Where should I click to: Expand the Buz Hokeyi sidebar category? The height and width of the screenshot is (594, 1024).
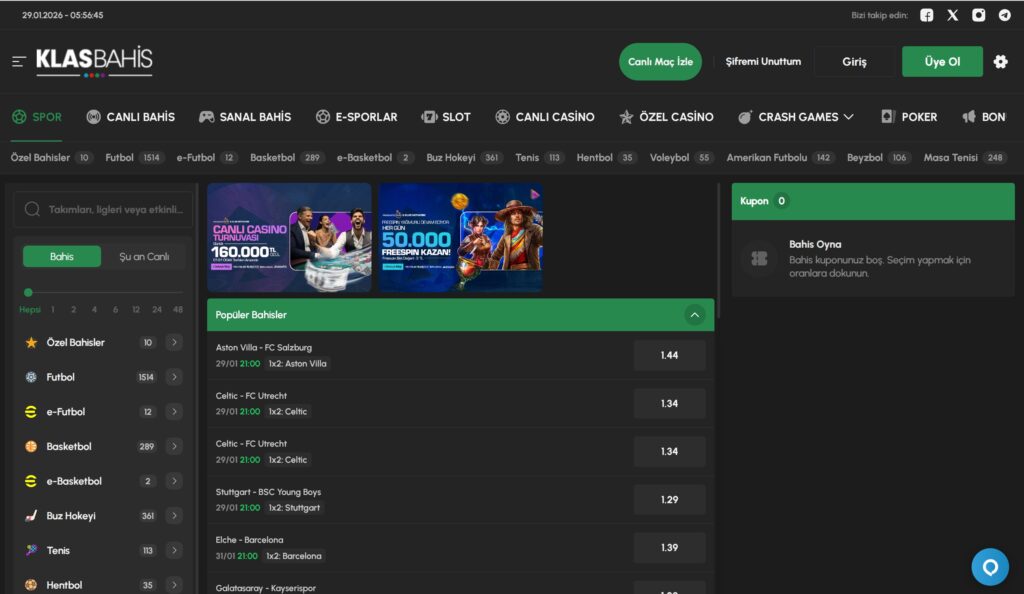click(x=174, y=516)
